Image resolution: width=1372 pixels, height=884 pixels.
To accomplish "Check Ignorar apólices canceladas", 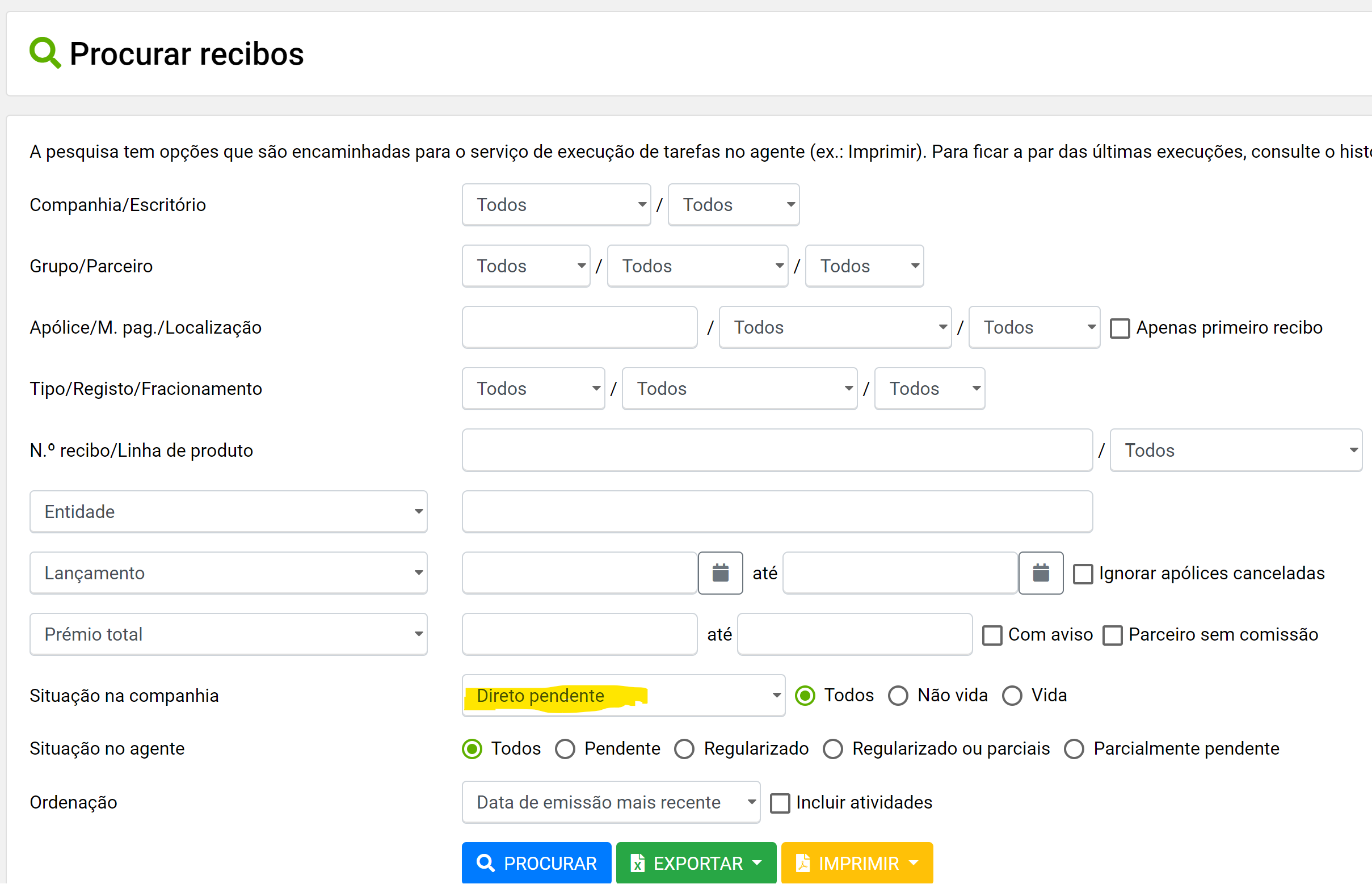I will 1083,574.
